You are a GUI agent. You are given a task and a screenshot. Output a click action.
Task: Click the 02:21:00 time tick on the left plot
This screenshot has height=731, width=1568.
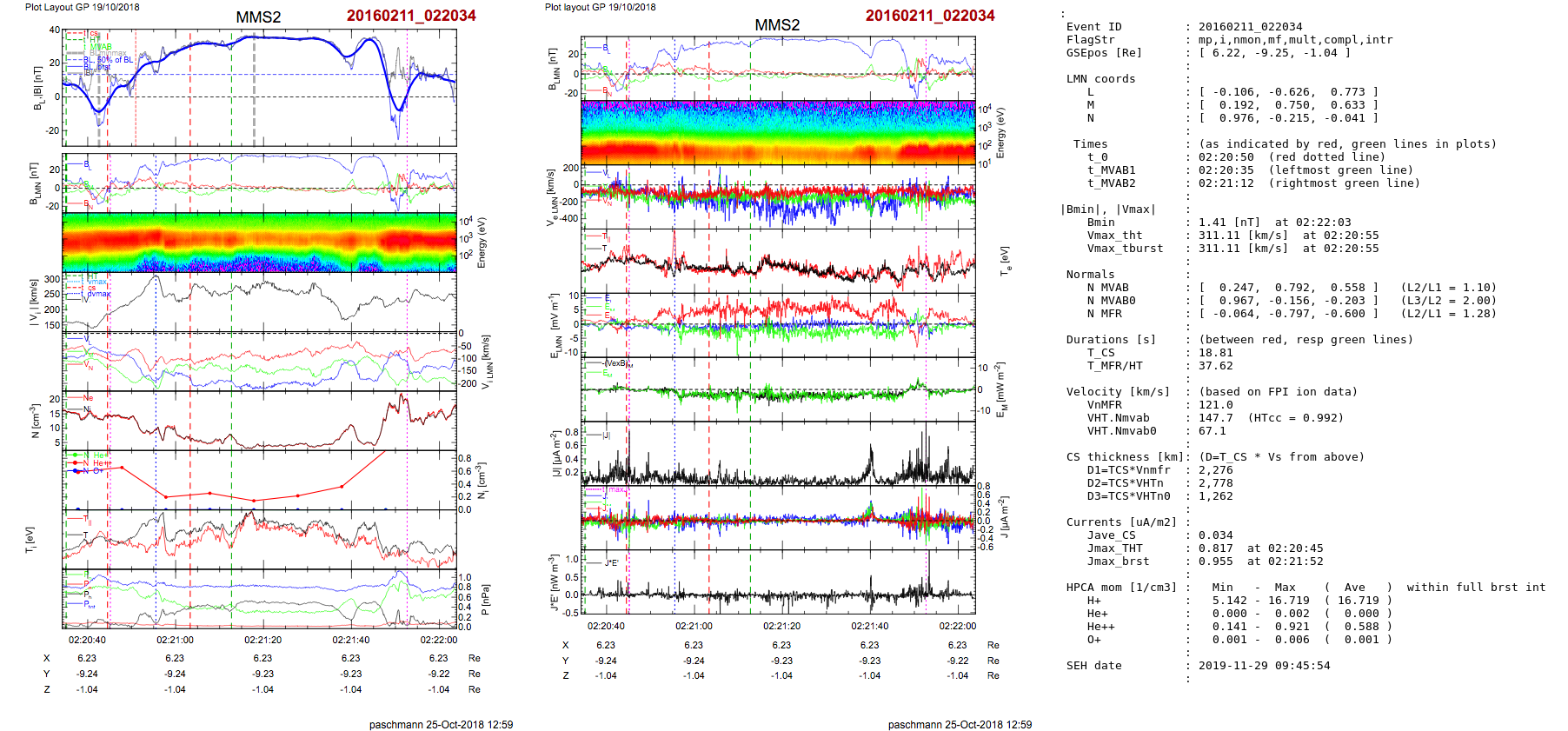point(175,640)
